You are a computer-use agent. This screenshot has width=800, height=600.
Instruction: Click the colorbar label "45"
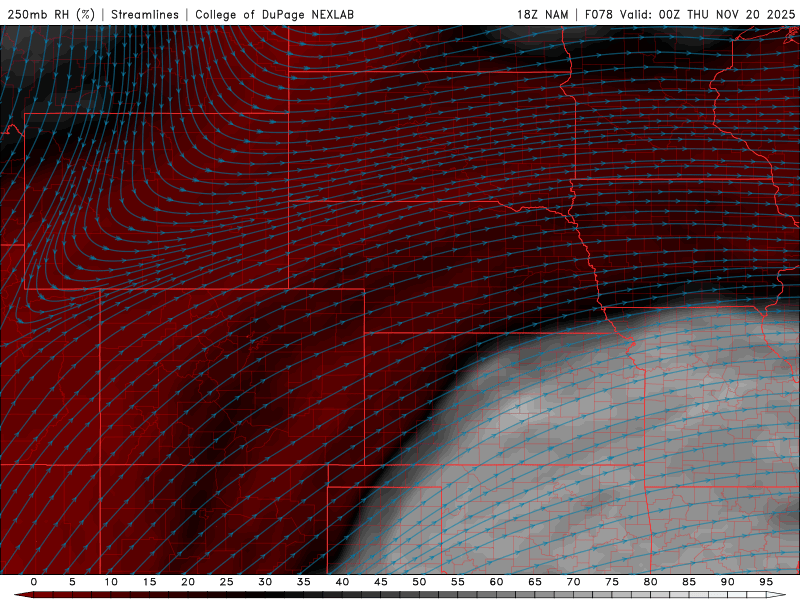tap(381, 582)
